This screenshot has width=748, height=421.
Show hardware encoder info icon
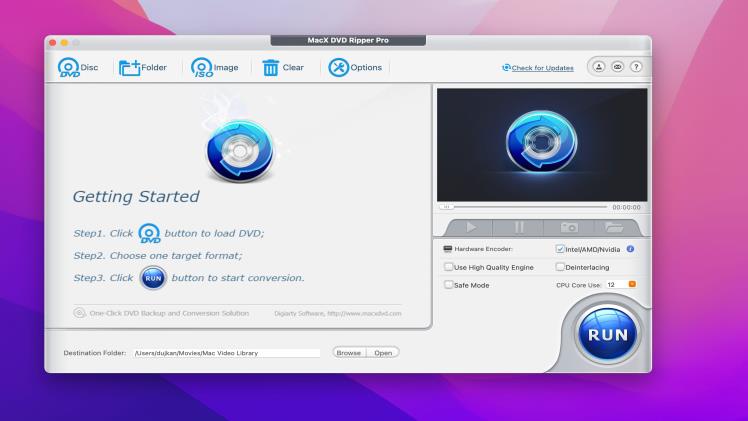coord(630,249)
